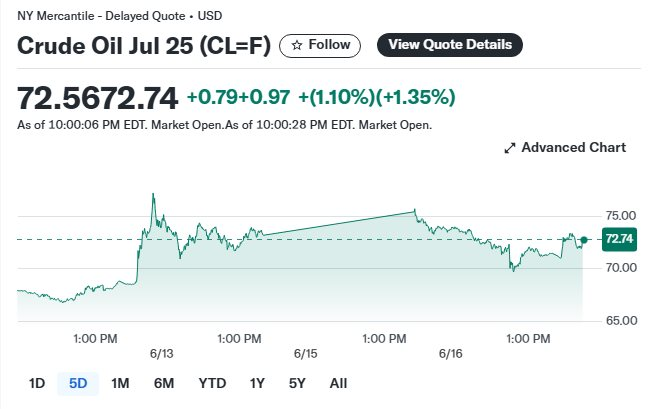Click the Crude Oil Jul 25 title
655x409 pixels.
pos(144,46)
